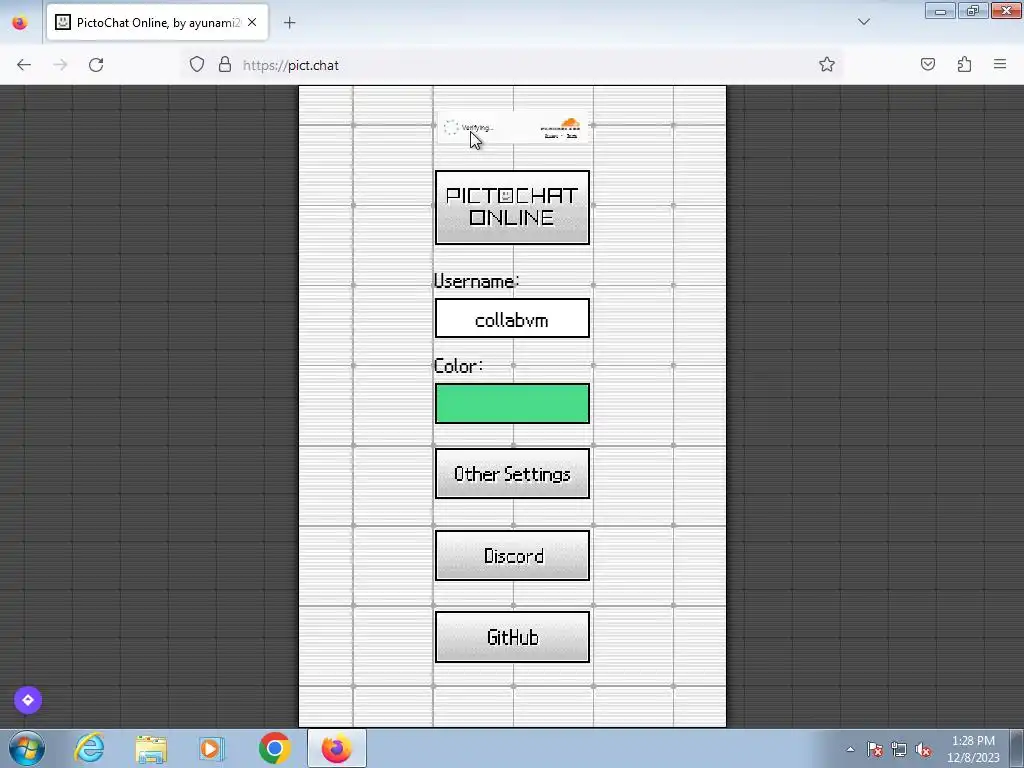Show hidden system tray icons arrow
This screenshot has height=768, width=1024.
click(x=850, y=749)
